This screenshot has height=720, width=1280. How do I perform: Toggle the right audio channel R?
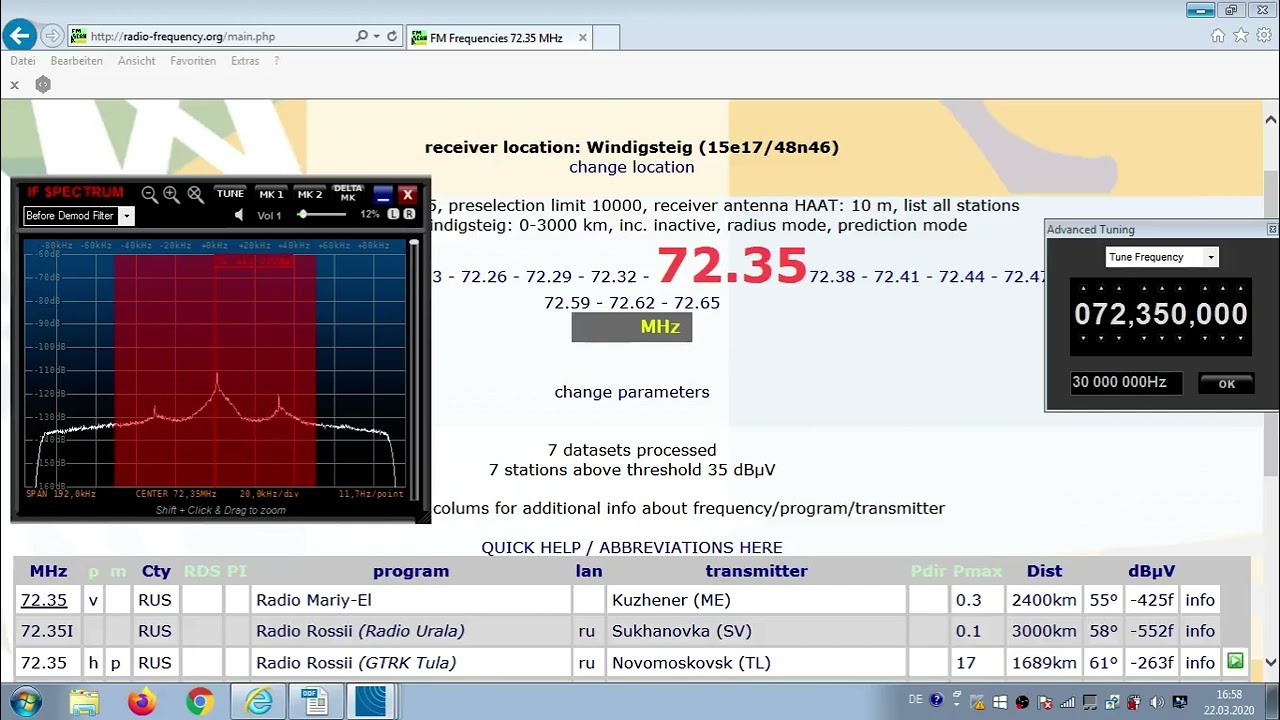point(408,215)
